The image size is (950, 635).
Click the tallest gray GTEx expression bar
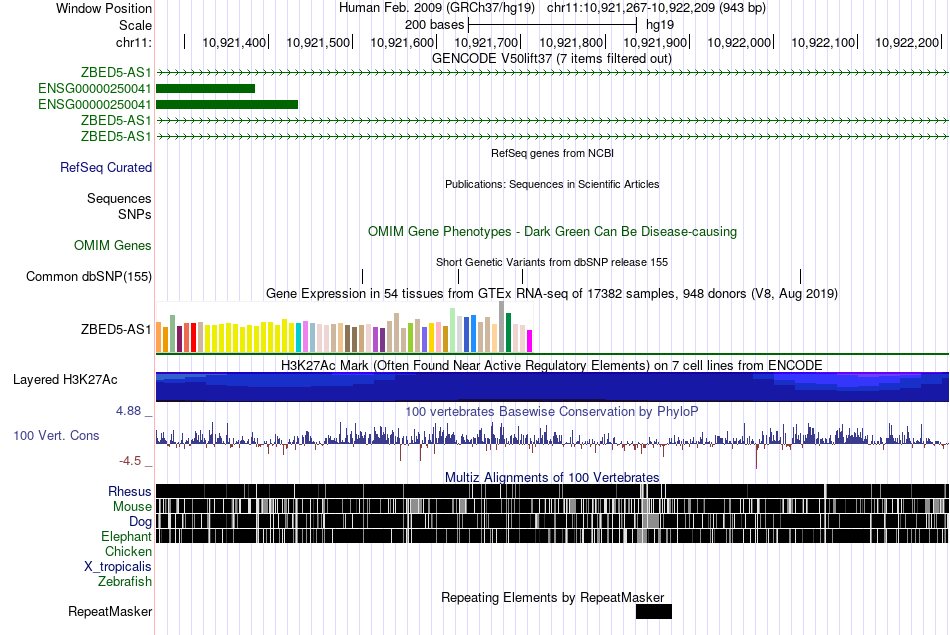click(x=502, y=327)
